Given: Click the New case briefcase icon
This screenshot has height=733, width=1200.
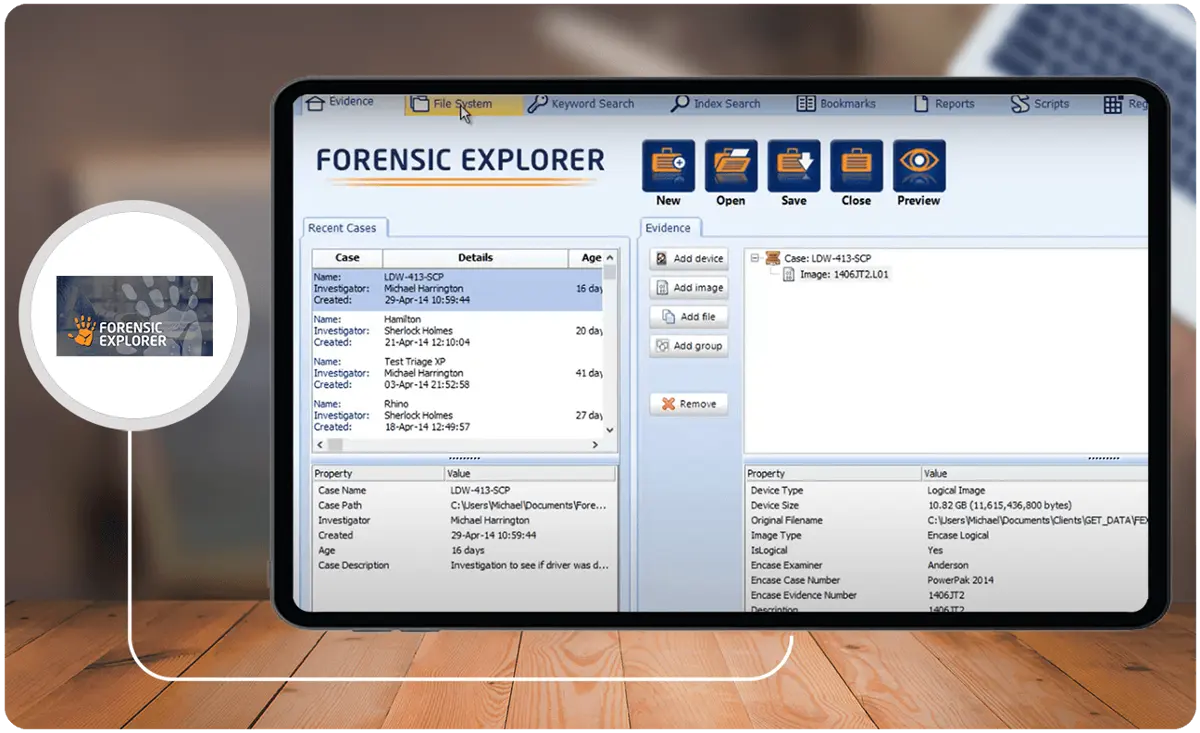Looking at the screenshot, I should pos(669,166).
